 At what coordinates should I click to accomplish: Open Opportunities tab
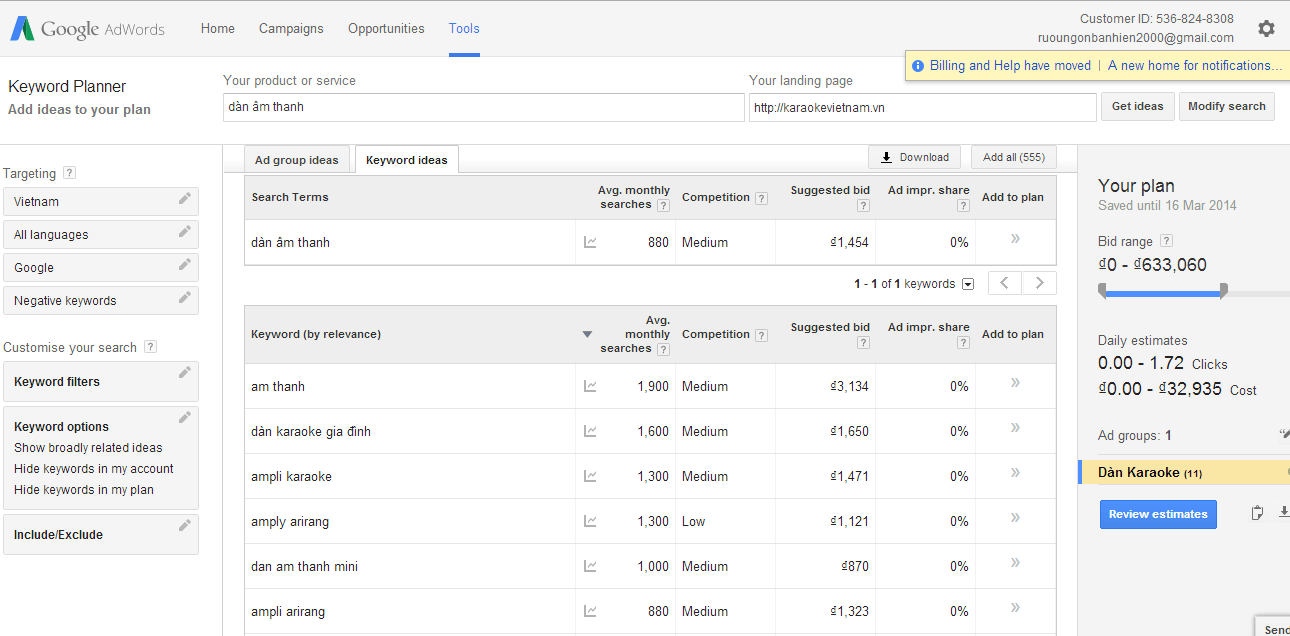[386, 29]
